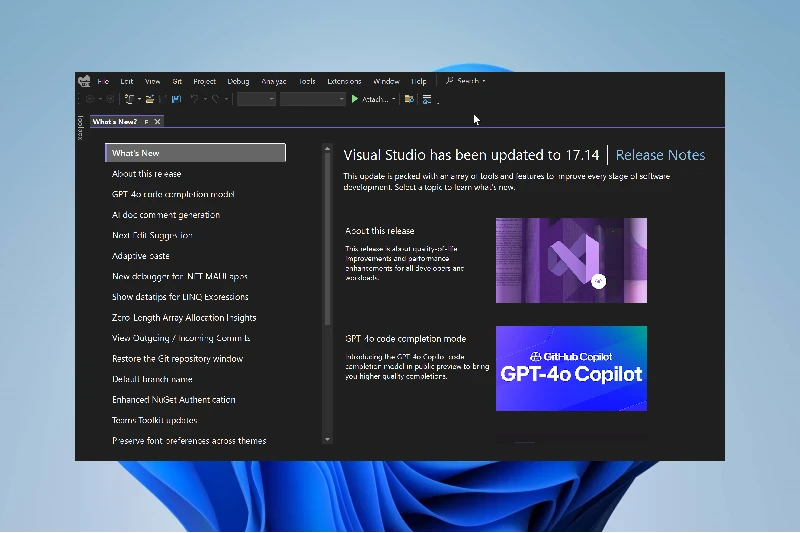
Task: Open the purple Visual Studio logo thumbnail
Action: click(571, 260)
